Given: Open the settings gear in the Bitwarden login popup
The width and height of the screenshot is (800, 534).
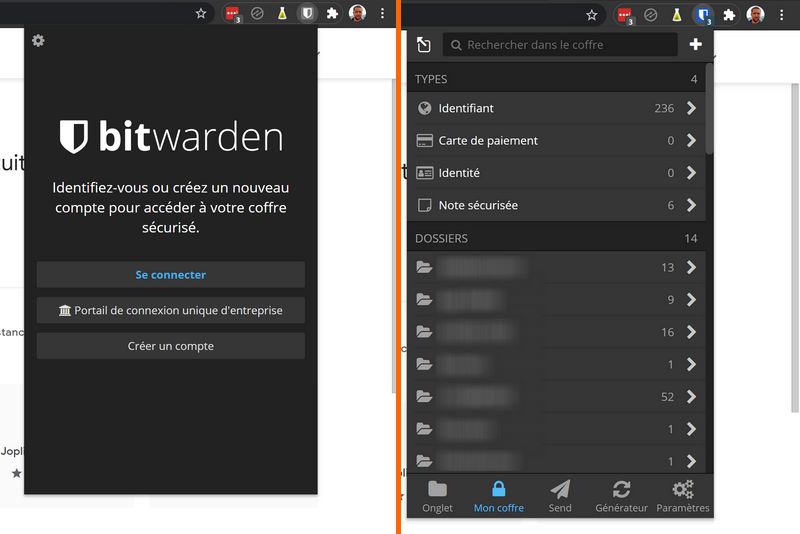Looking at the screenshot, I should (x=38, y=40).
